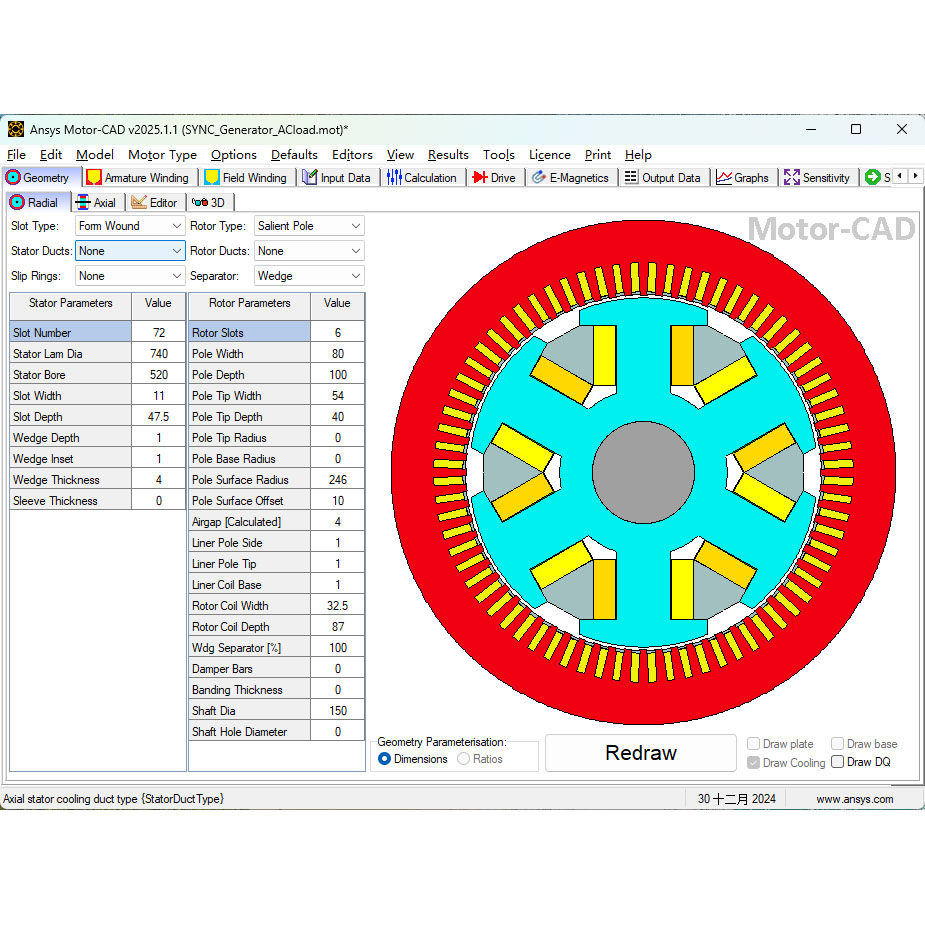Click the View menu
This screenshot has width=925, height=925.
[x=400, y=155]
